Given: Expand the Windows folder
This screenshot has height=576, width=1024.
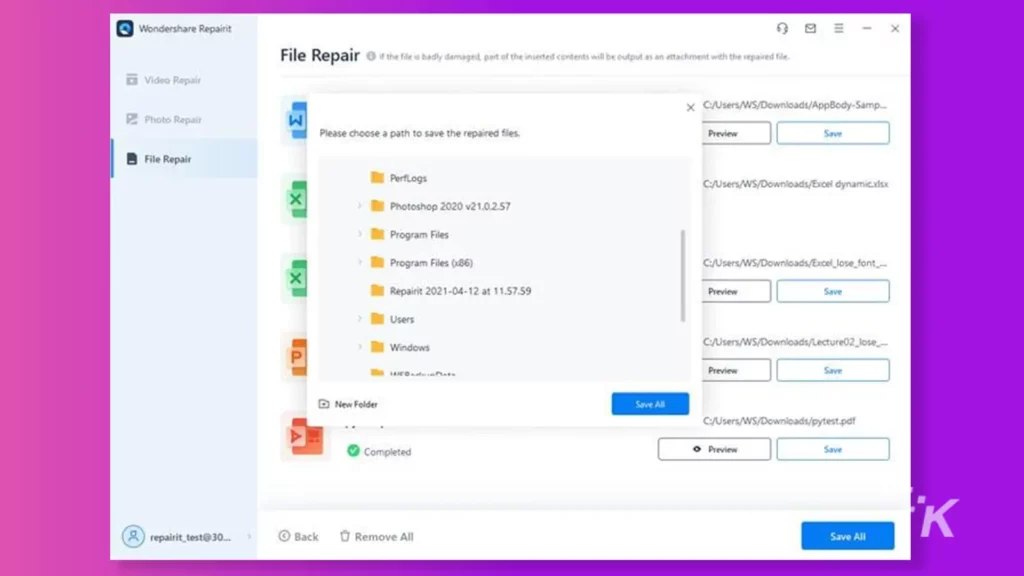Looking at the screenshot, I should pos(359,347).
